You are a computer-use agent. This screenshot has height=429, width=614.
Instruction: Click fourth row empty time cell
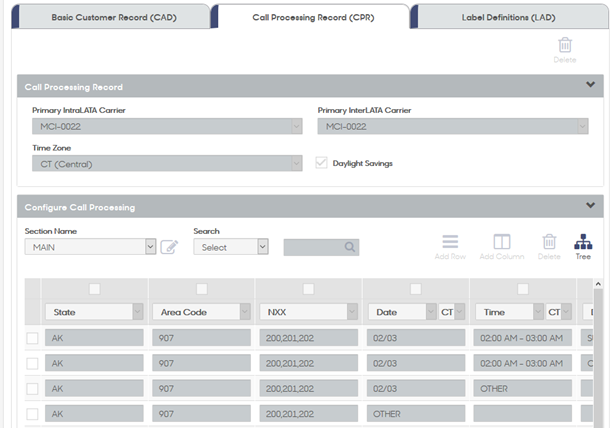pyautogui.click(x=522, y=413)
